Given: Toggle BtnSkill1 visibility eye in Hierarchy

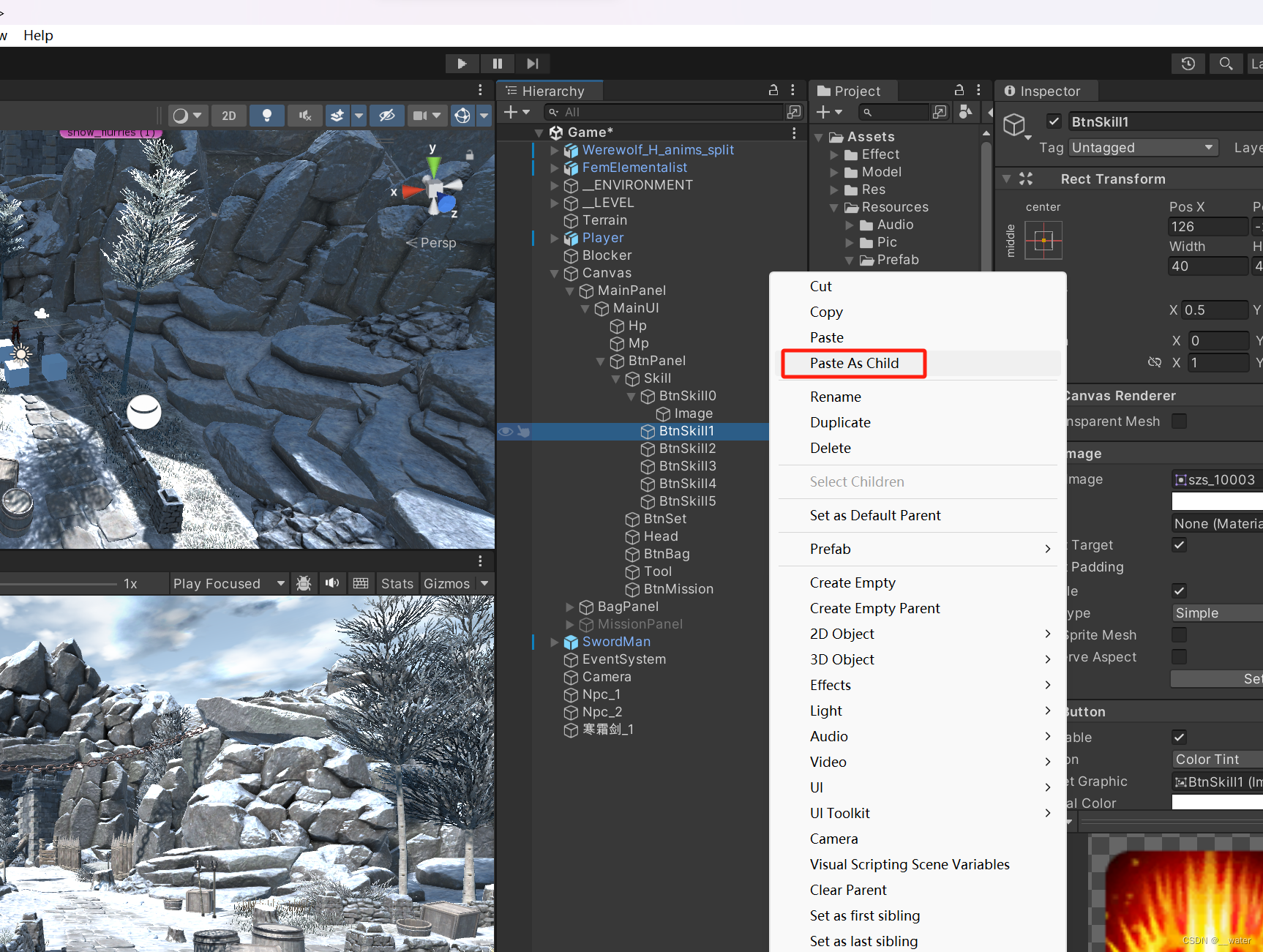Looking at the screenshot, I should pos(506,431).
